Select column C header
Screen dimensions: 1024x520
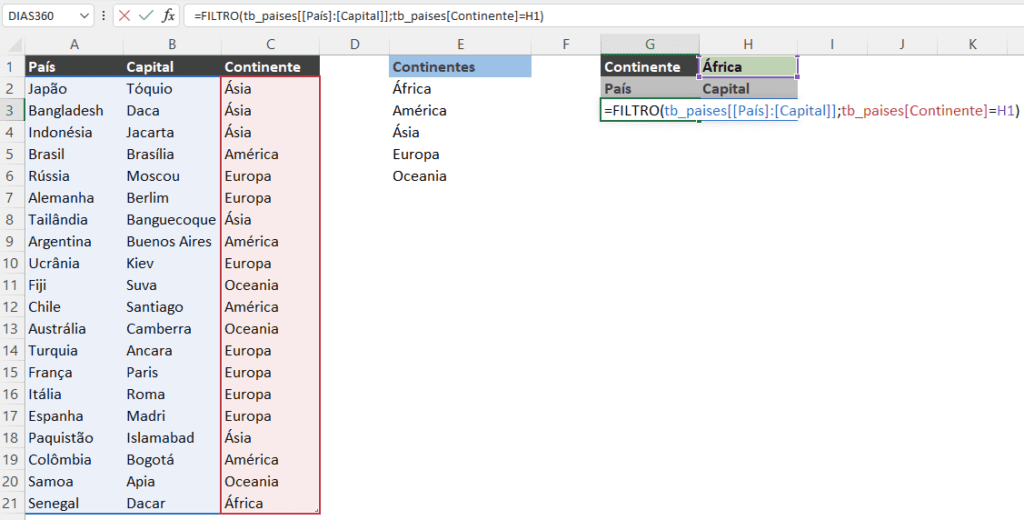click(270, 44)
